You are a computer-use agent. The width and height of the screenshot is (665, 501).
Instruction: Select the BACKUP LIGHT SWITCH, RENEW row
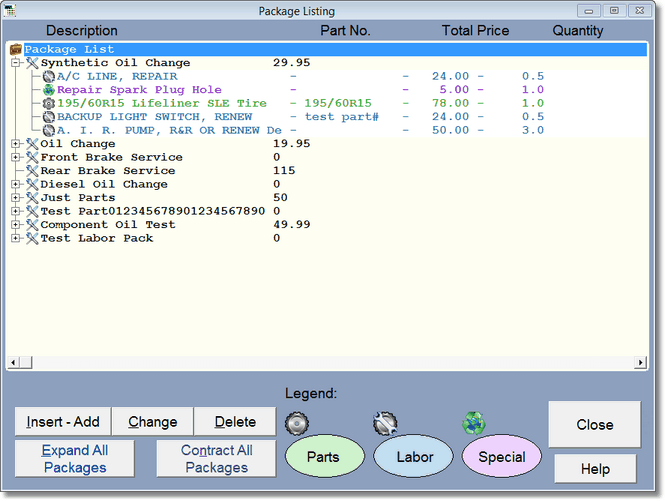(x=328, y=117)
